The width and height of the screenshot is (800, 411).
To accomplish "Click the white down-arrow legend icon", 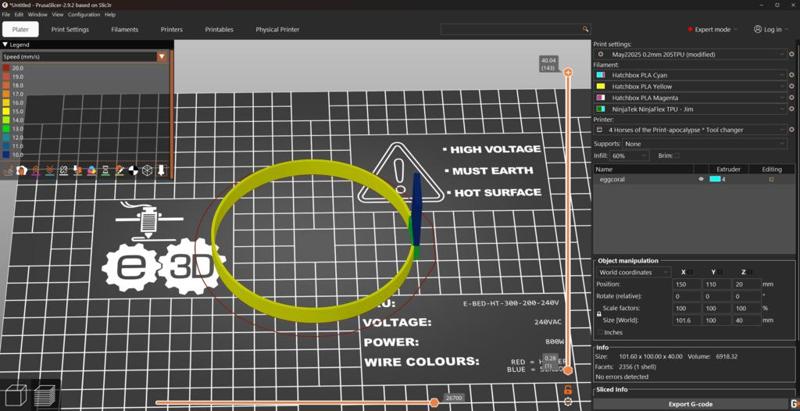I will coord(161,170).
